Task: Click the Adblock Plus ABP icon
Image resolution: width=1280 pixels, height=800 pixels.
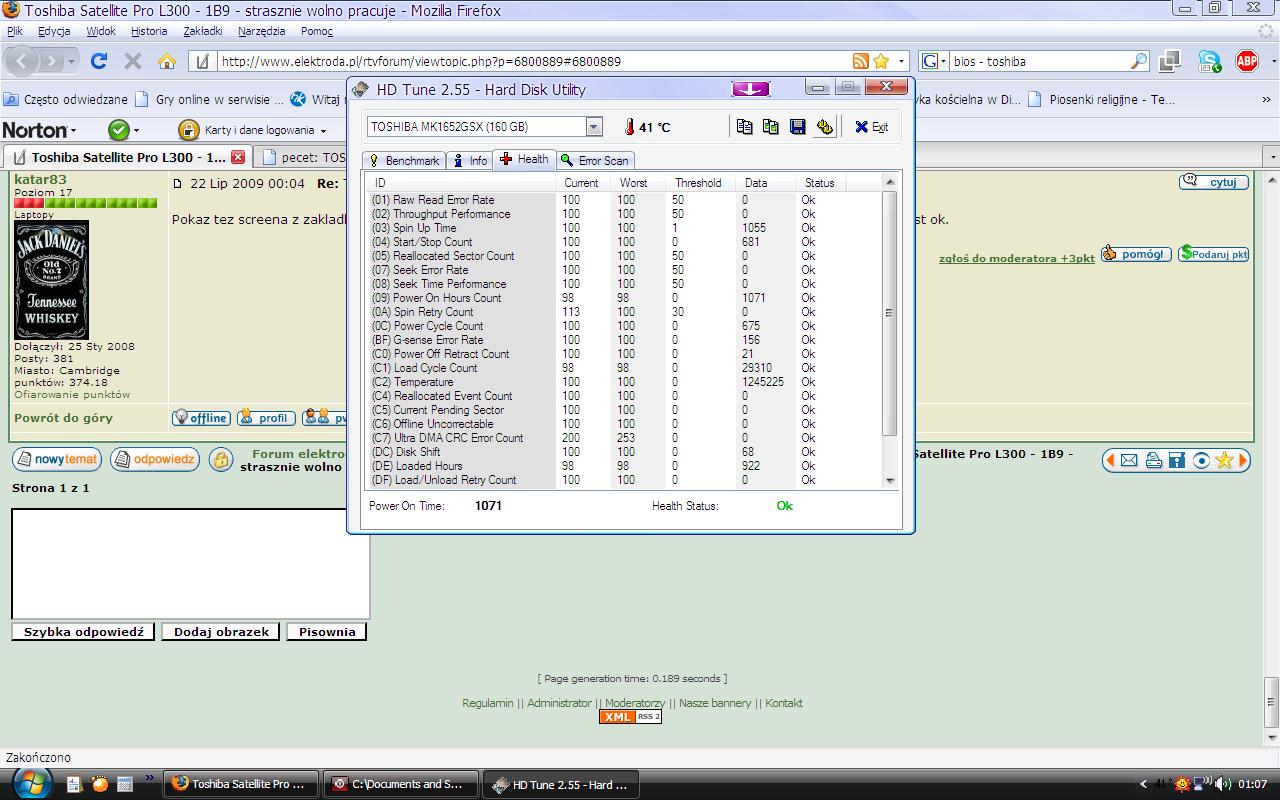Action: [x=1247, y=61]
